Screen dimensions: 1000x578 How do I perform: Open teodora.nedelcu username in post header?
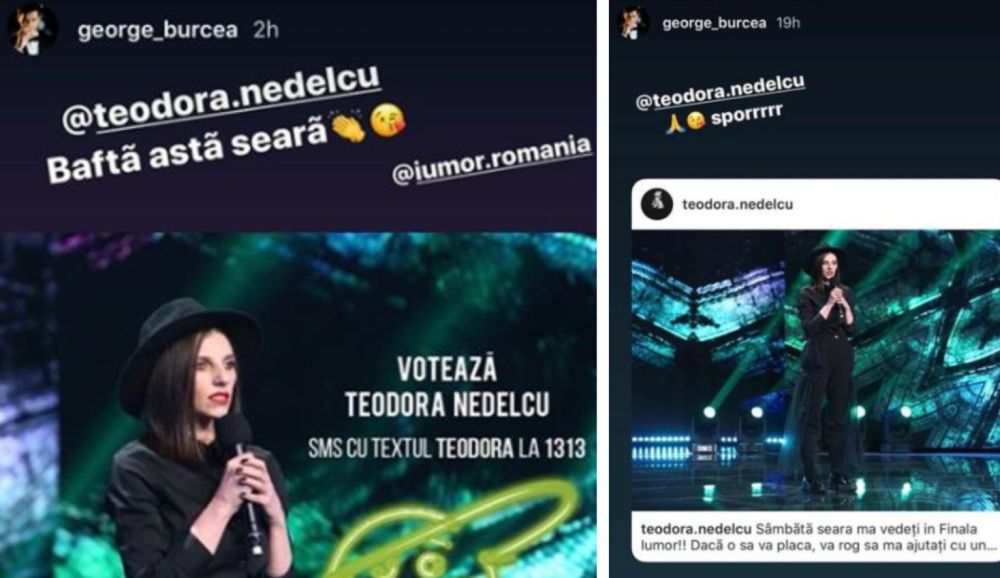[738, 204]
